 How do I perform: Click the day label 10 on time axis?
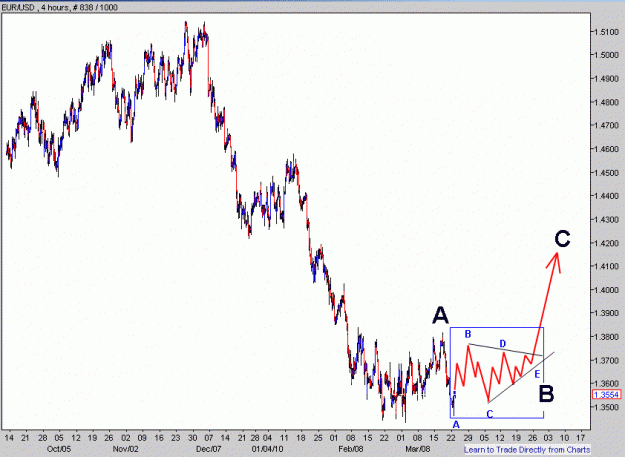(x=564, y=437)
